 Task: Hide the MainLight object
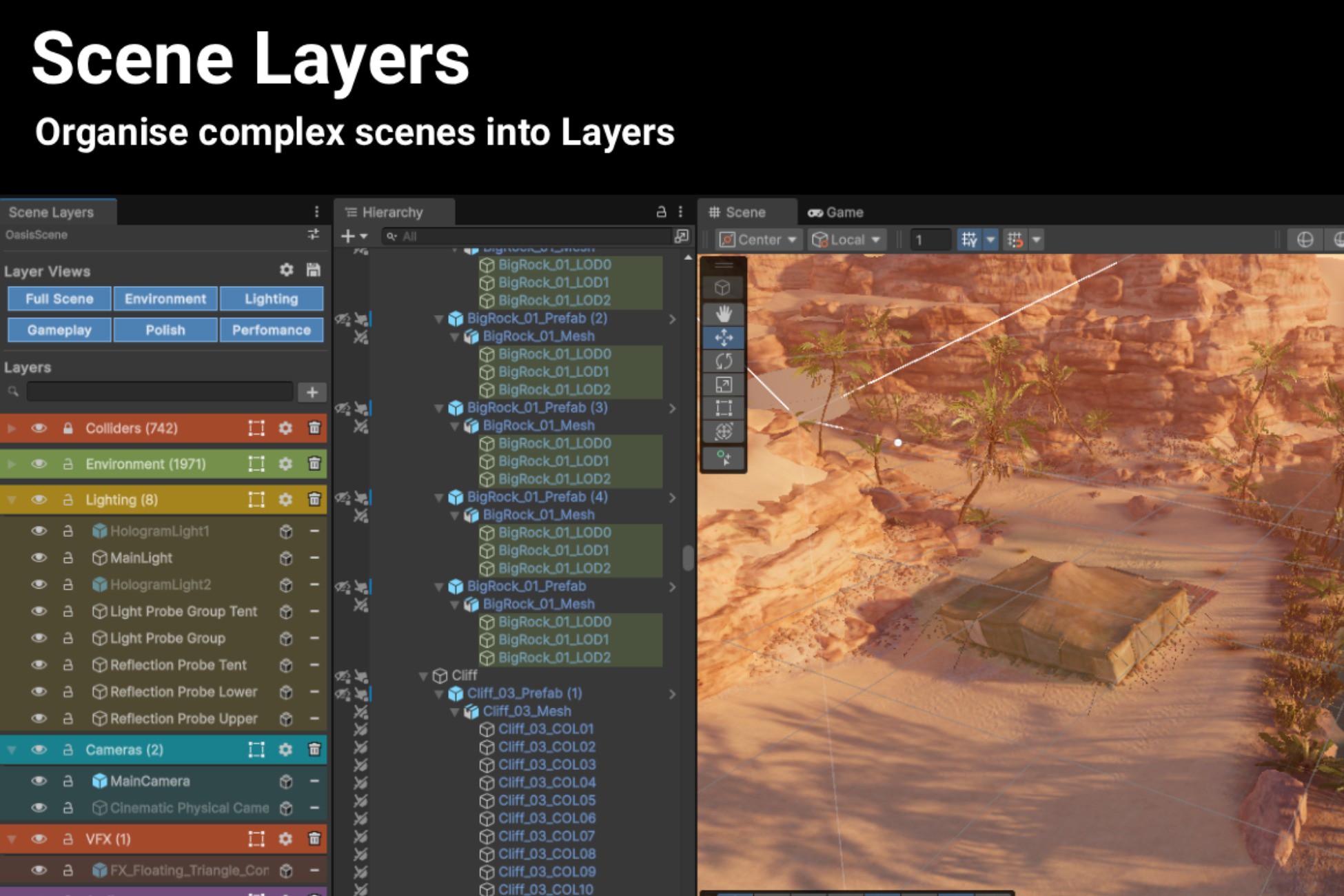tap(39, 558)
